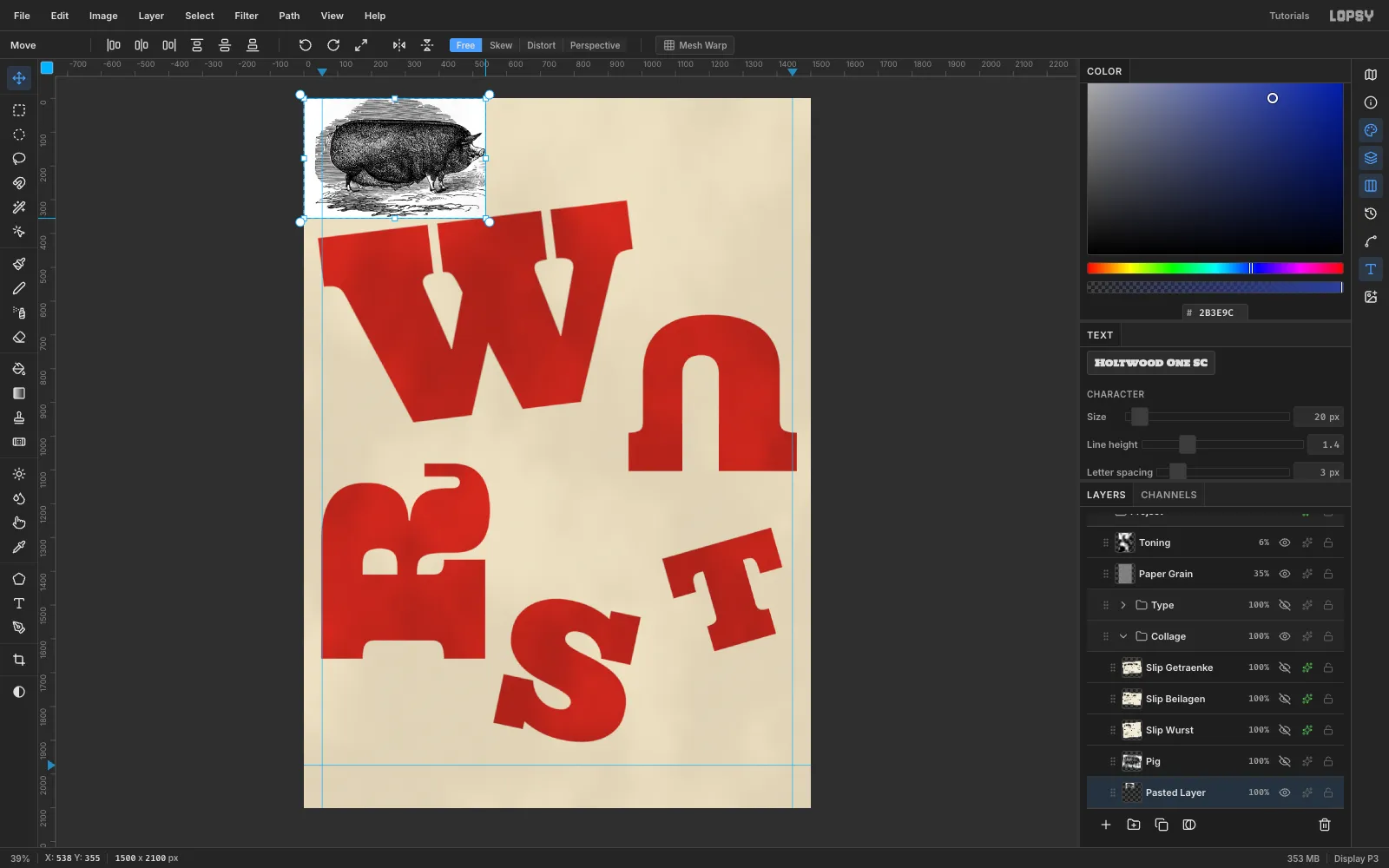The image size is (1389, 868).
Task: Open the Tutorials link
Action: (x=1289, y=16)
